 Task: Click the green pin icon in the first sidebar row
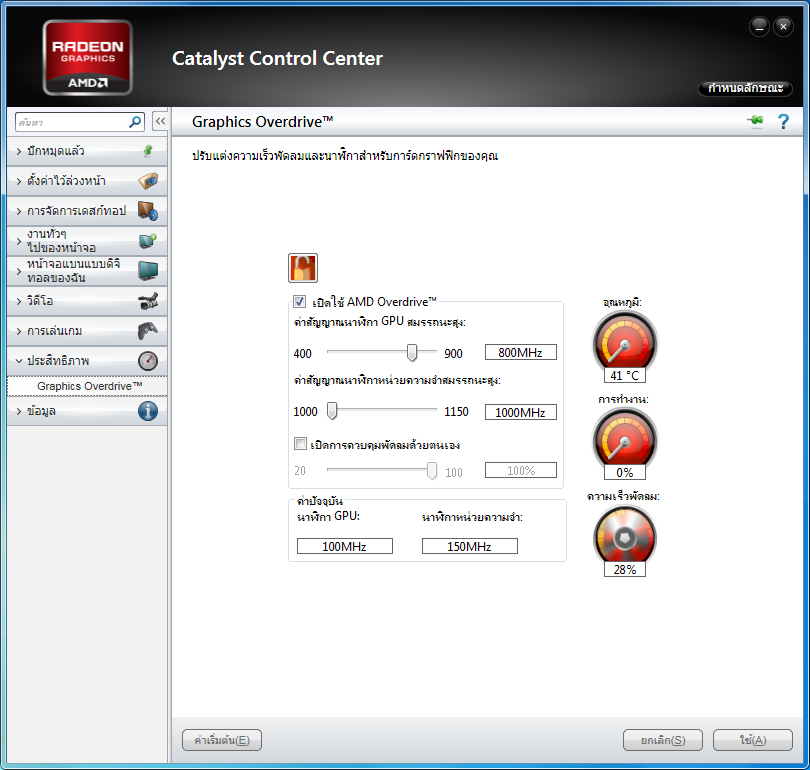[148, 151]
